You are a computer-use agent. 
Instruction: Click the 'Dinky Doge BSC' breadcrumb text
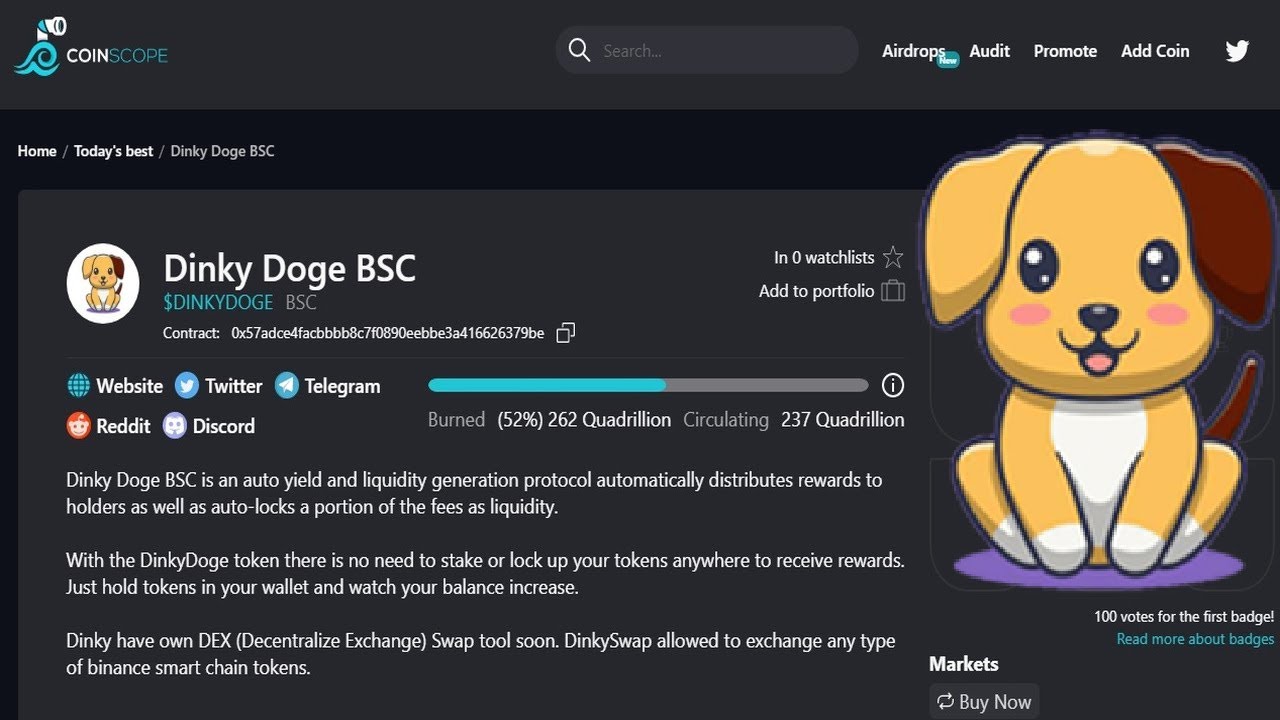[222, 151]
